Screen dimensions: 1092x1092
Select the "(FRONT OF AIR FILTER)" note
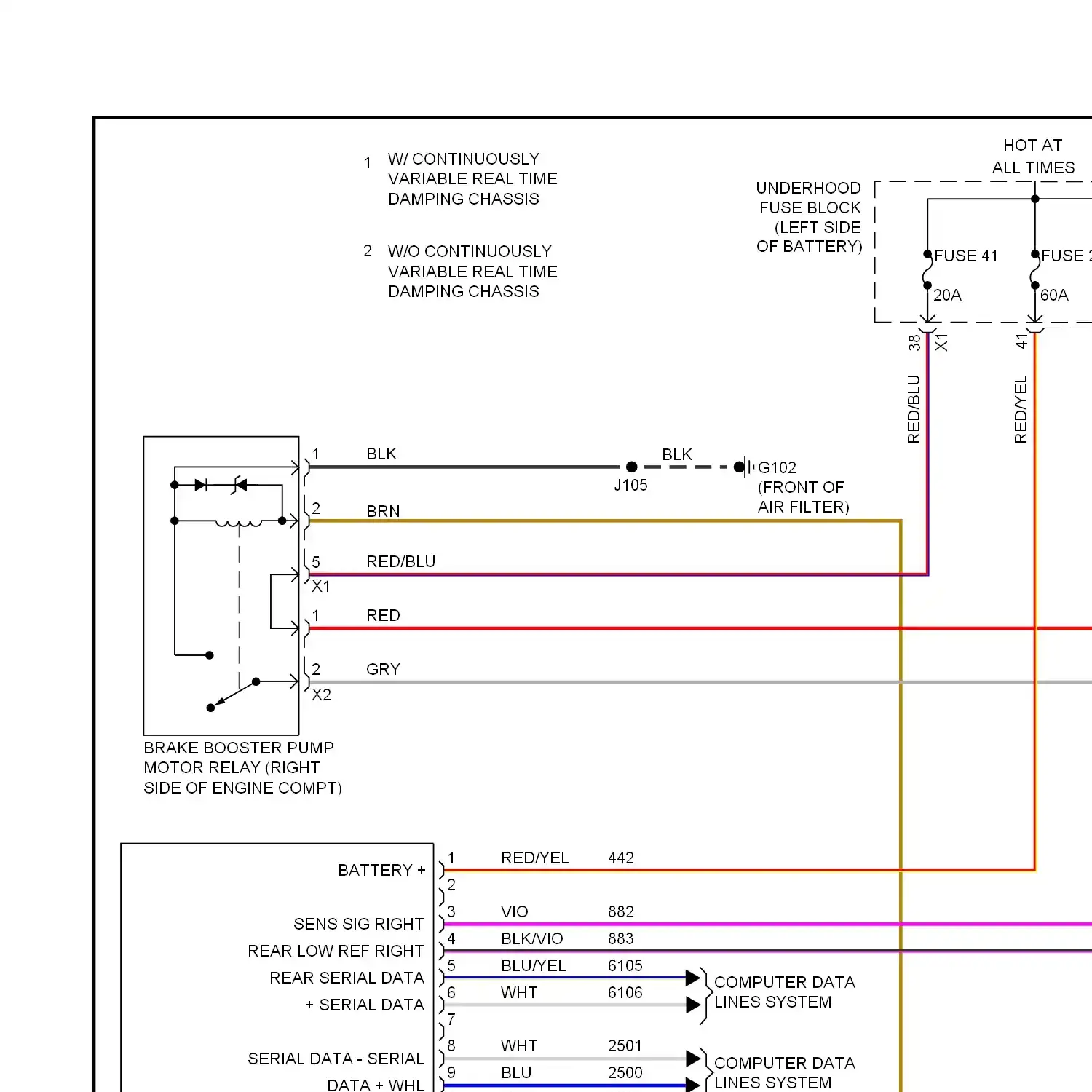tap(803, 497)
